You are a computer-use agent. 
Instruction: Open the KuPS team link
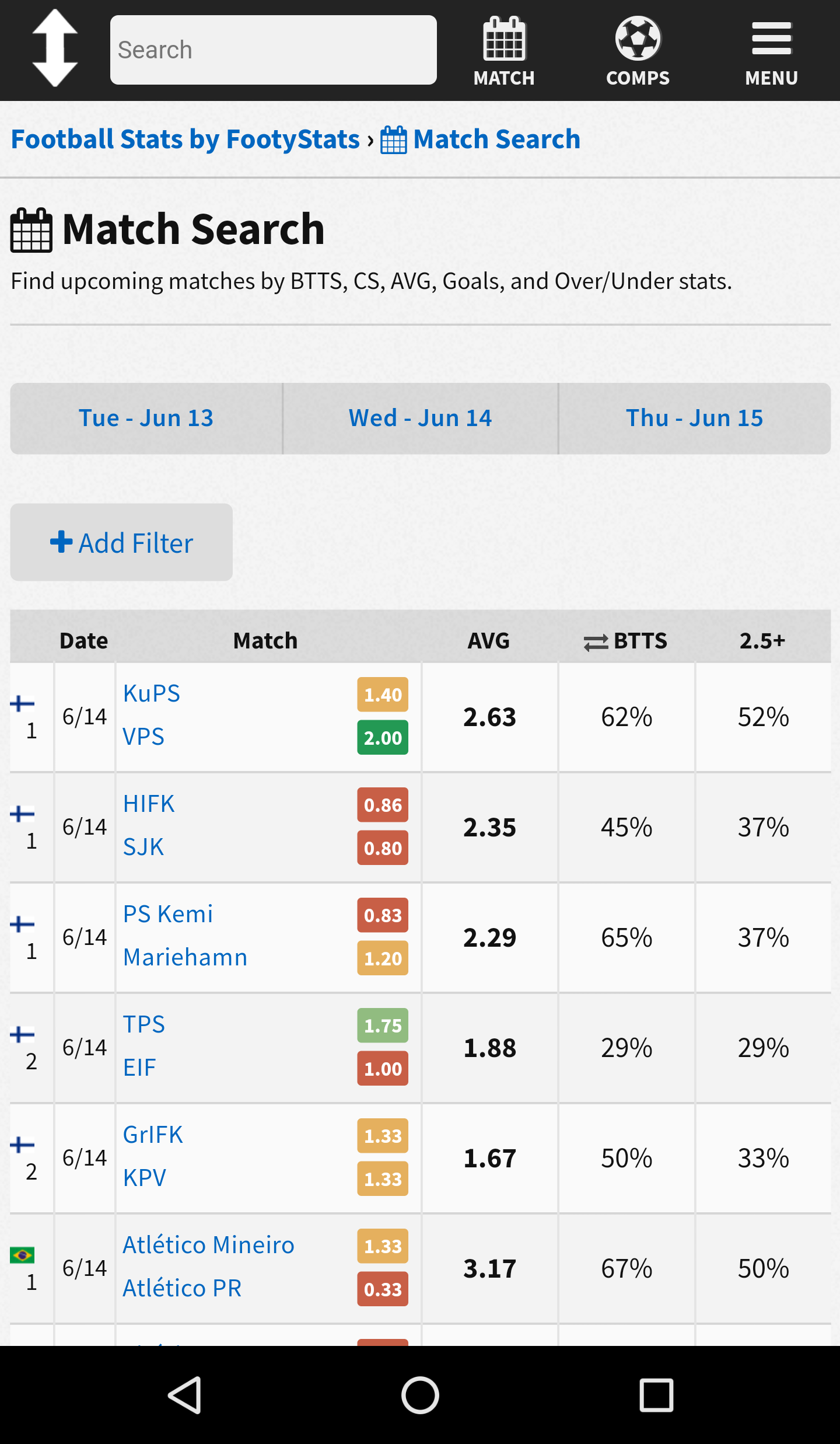(152, 693)
